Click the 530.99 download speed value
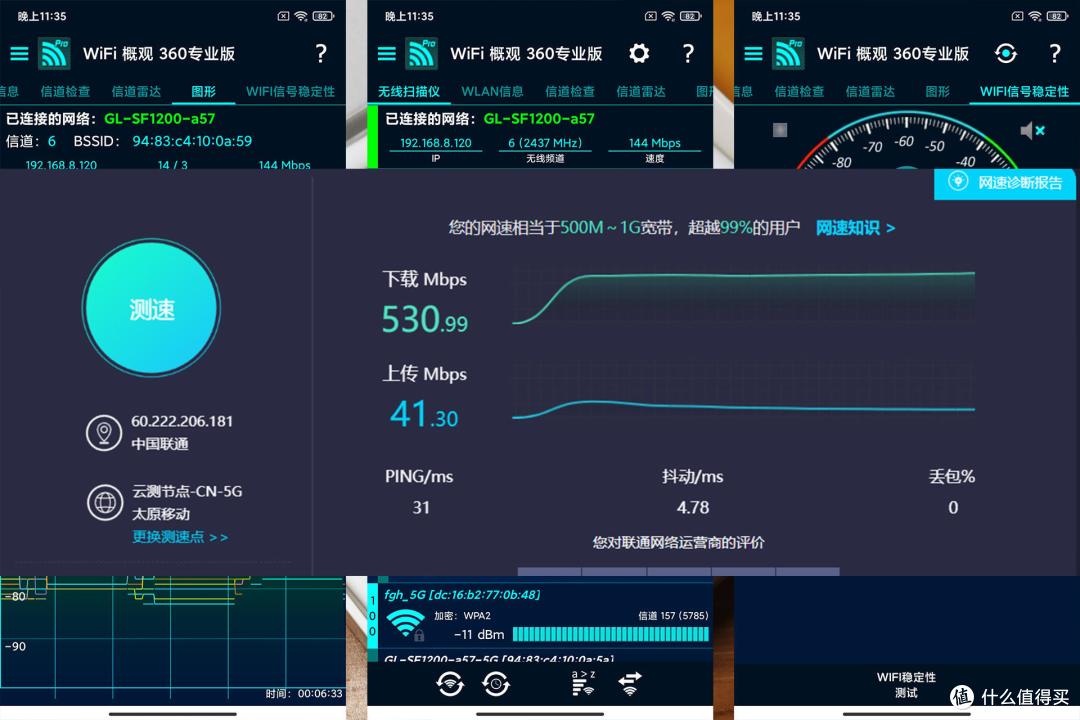 tap(425, 320)
